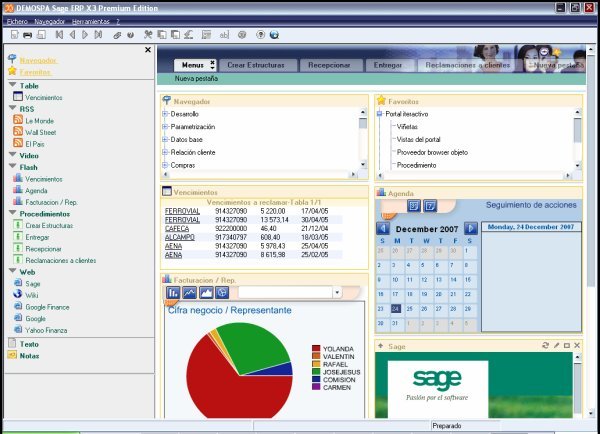Select the line chart view in Facturacion
The height and width of the screenshot is (434, 600).
pos(189,293)
